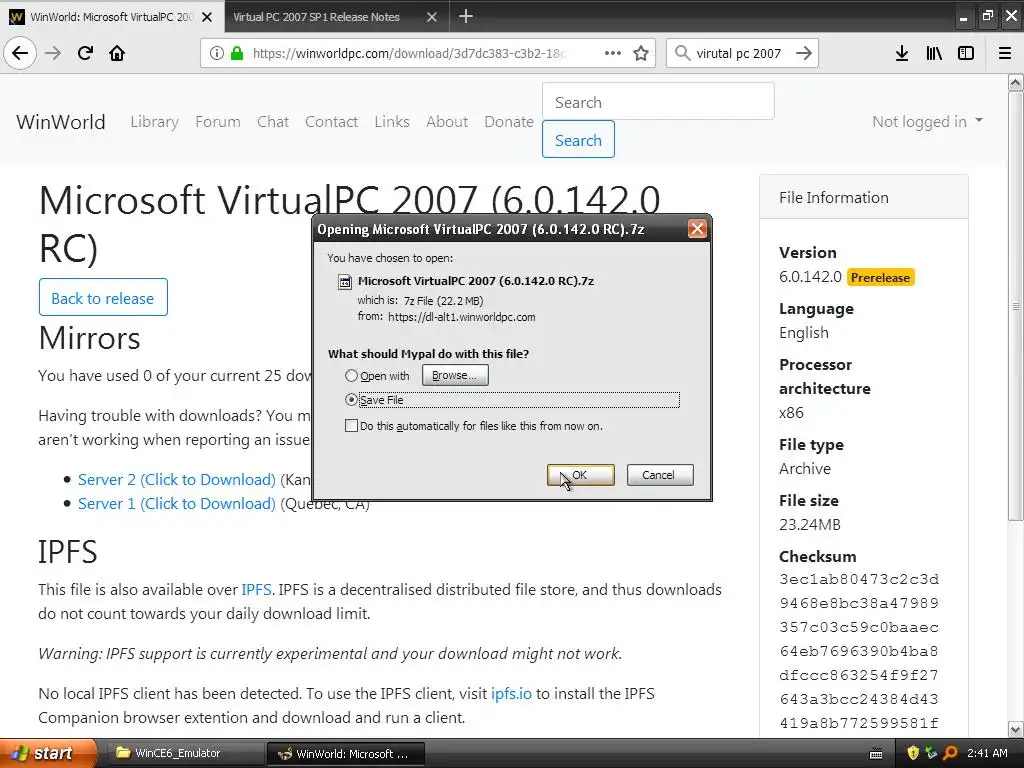Image resolution: width=1024 pixels, height=768 pixels.
Task: Click the magnifier tray icon
Action: 950,753
